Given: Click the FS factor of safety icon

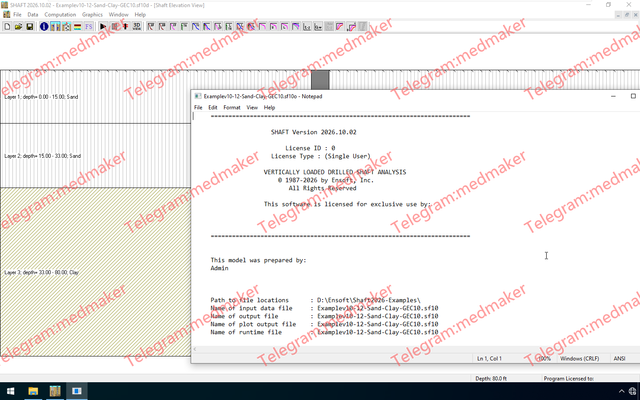Looking at the screenshot, I should 89,27.
